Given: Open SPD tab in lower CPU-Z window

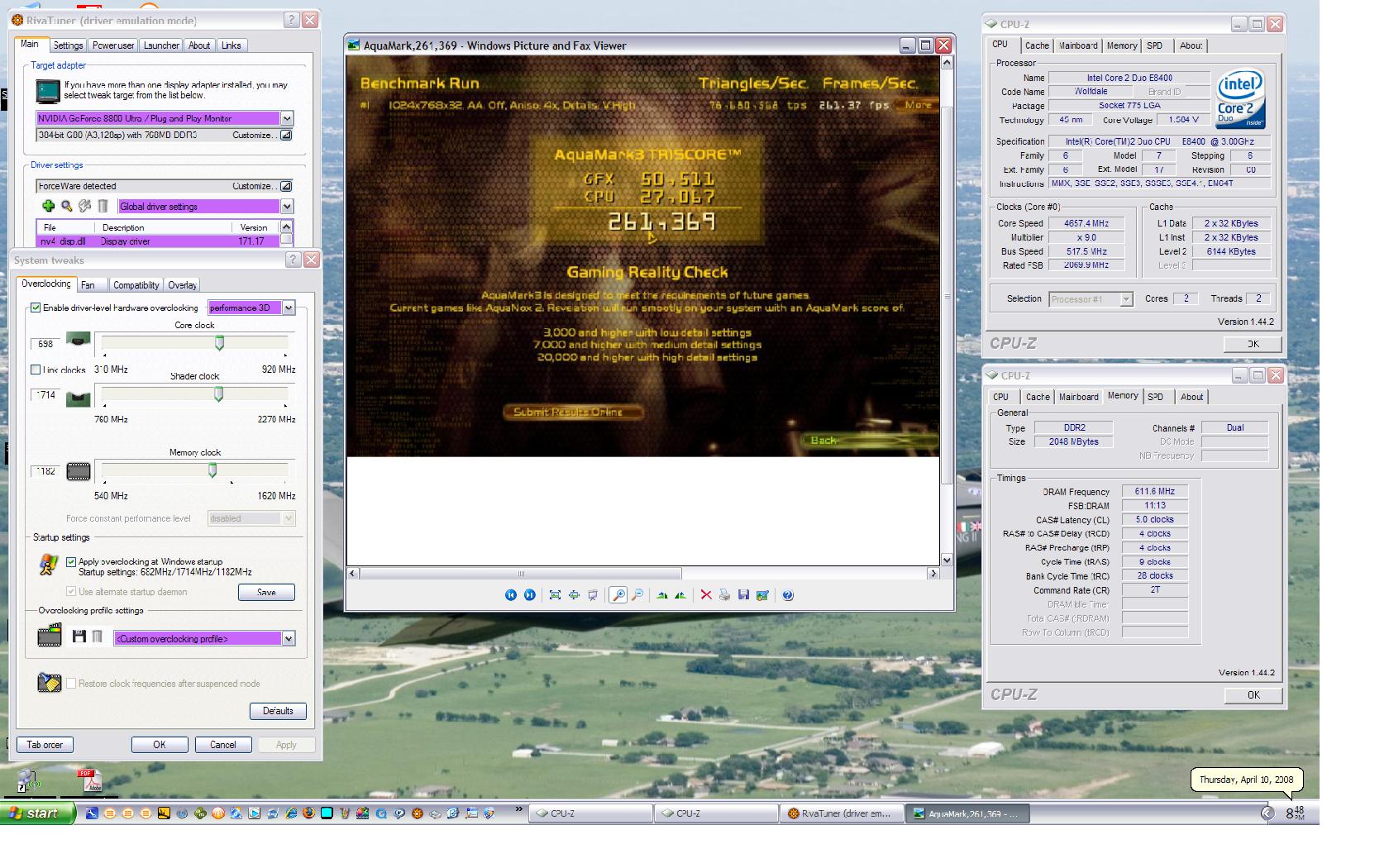Looking at the screenshot, I should [1155, 397].
